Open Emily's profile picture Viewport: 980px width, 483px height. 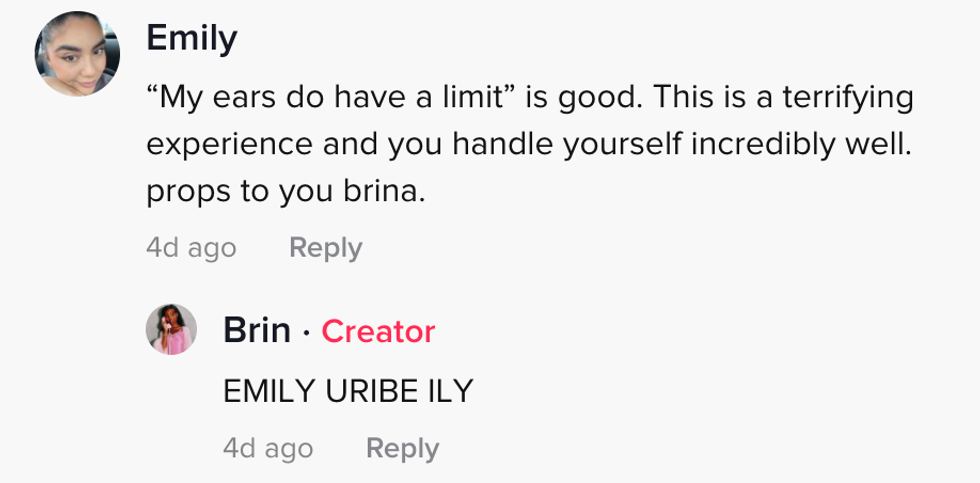click(x=77, y=55)
